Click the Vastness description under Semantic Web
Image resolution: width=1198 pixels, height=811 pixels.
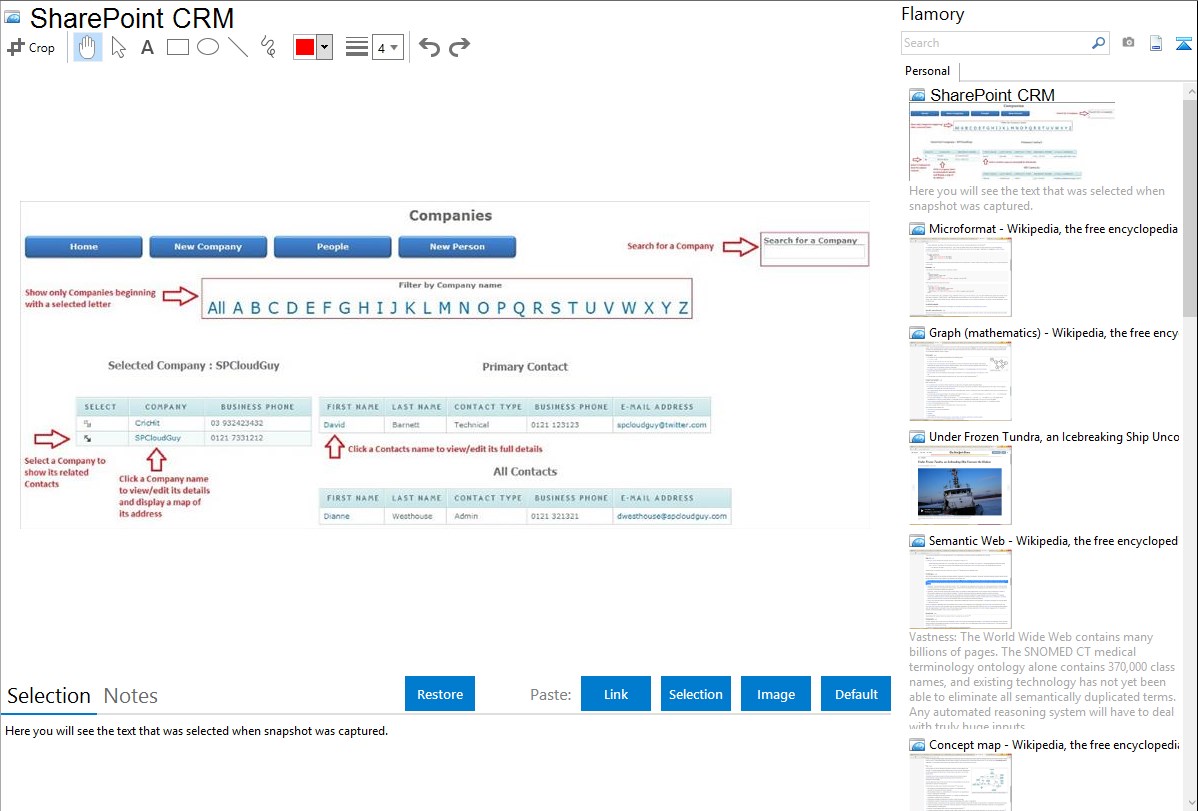tap(1042, 682)
